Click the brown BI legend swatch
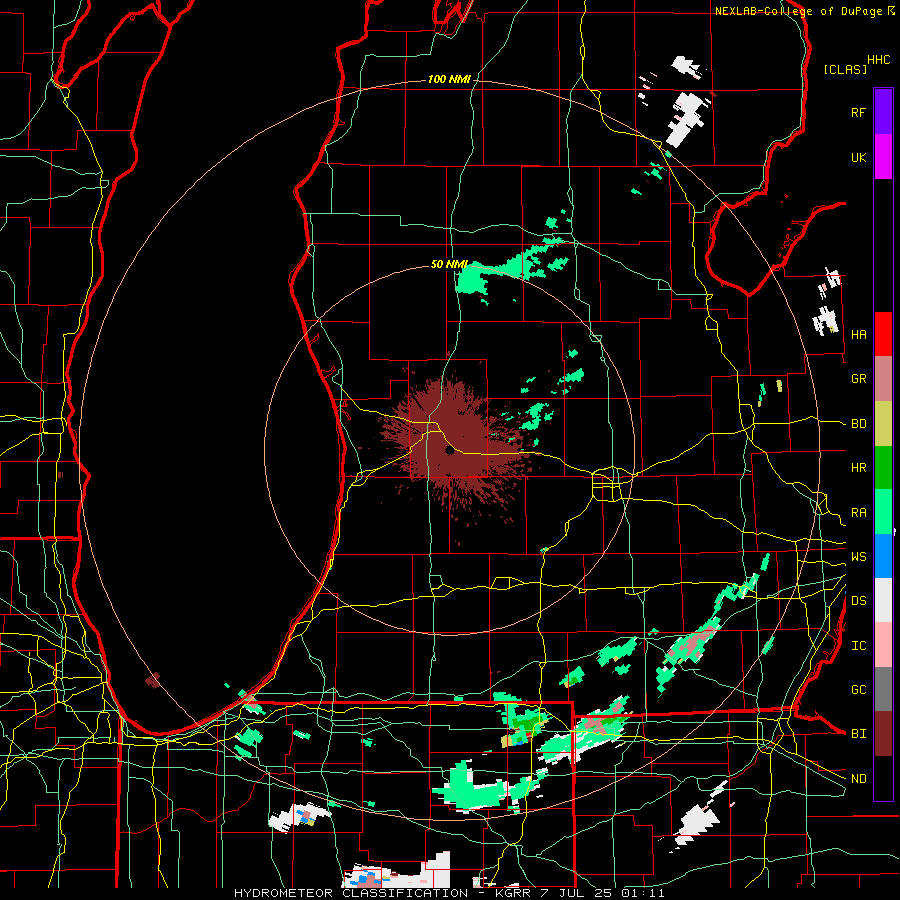Screen dimensions: 900x900 pyautogui.click(x=883, y=734)
